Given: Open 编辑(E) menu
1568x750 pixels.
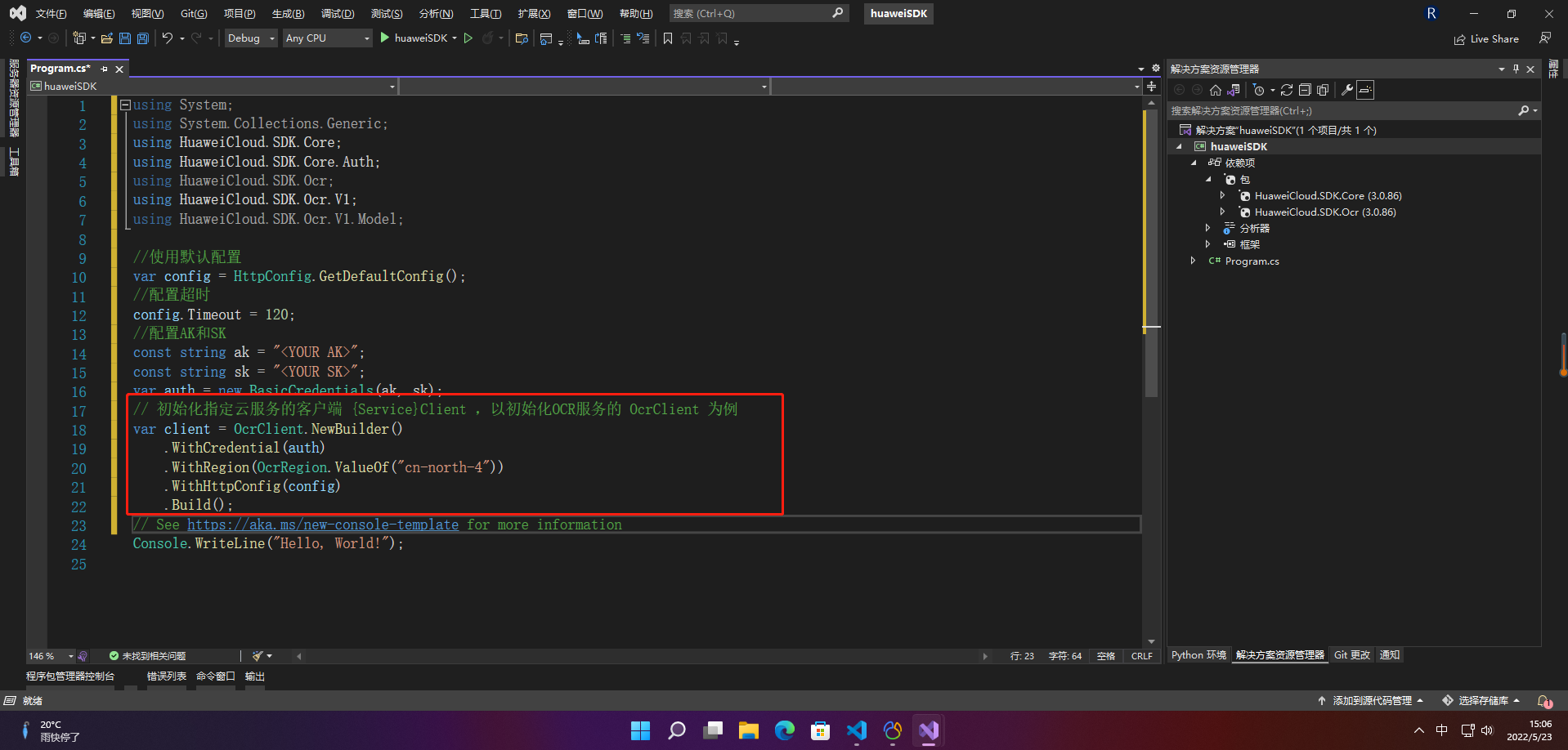Looking at the screenshot, I should (x=99, y=13).
